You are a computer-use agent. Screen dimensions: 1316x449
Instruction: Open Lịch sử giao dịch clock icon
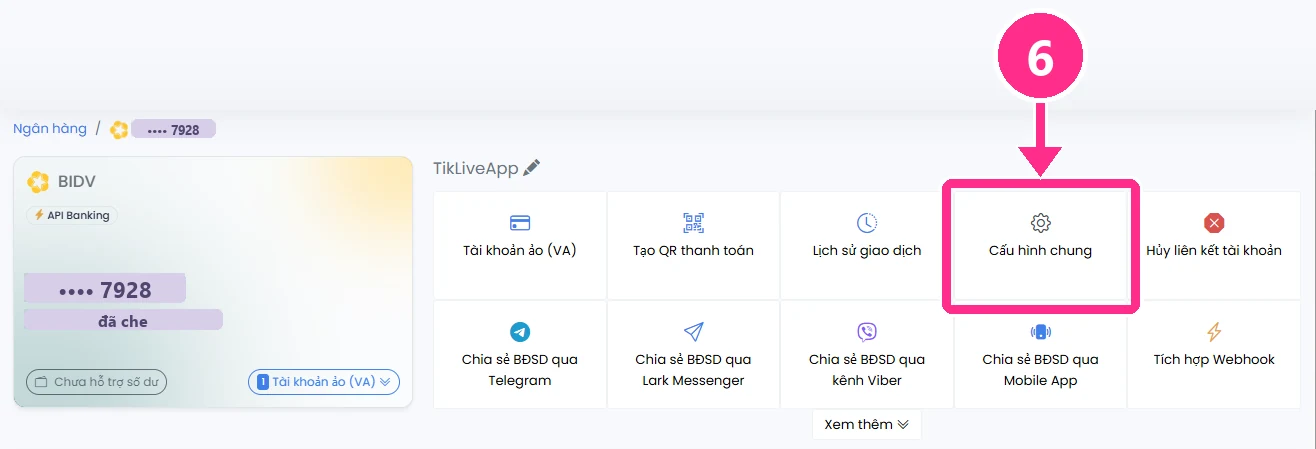tap(867, 223)
